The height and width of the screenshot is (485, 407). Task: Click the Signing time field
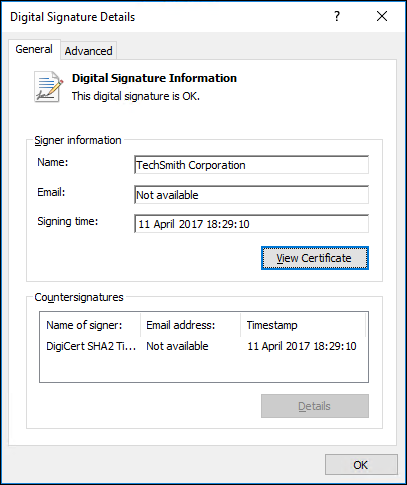251,224
